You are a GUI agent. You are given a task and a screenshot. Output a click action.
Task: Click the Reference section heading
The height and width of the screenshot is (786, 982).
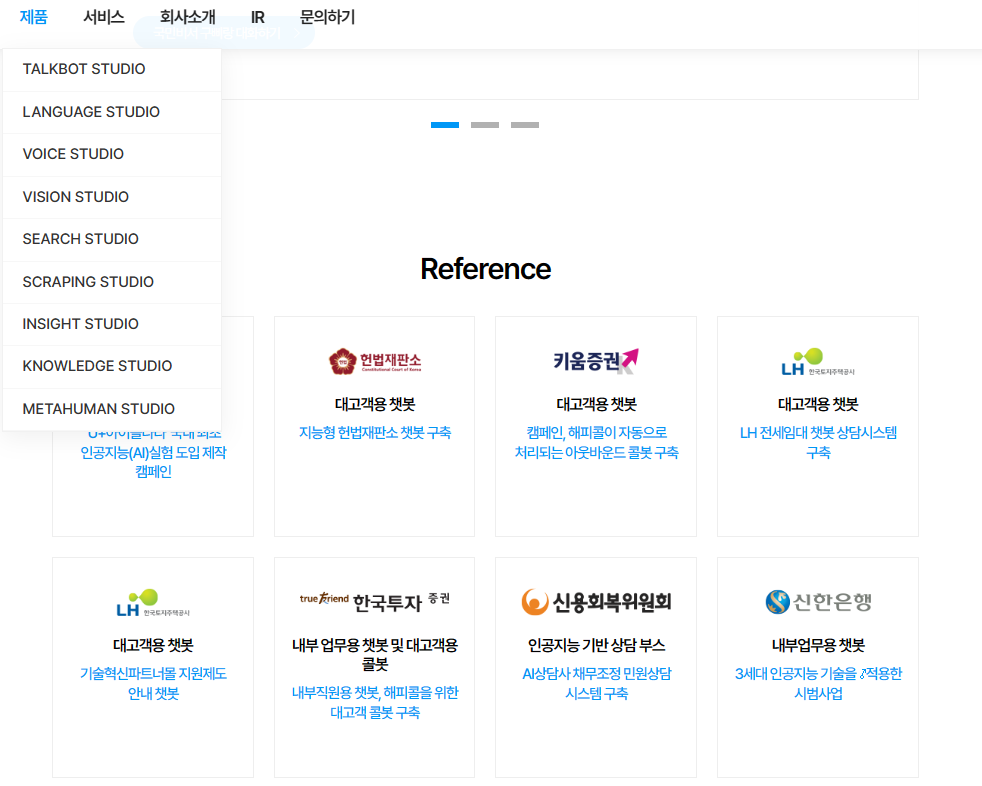(485, 269)
